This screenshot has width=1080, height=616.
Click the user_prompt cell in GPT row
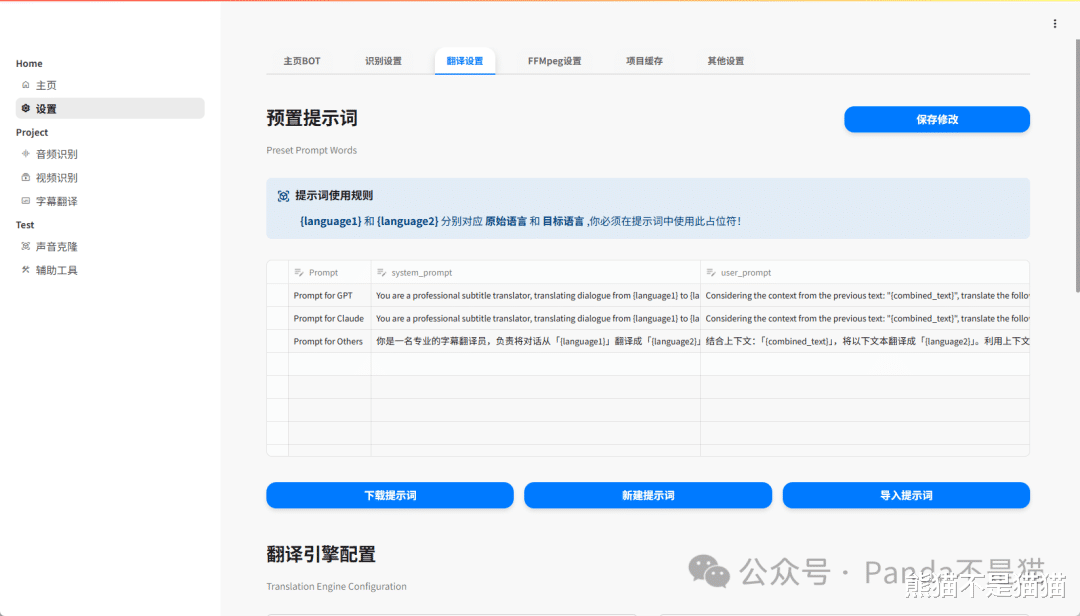coord(865,295)
